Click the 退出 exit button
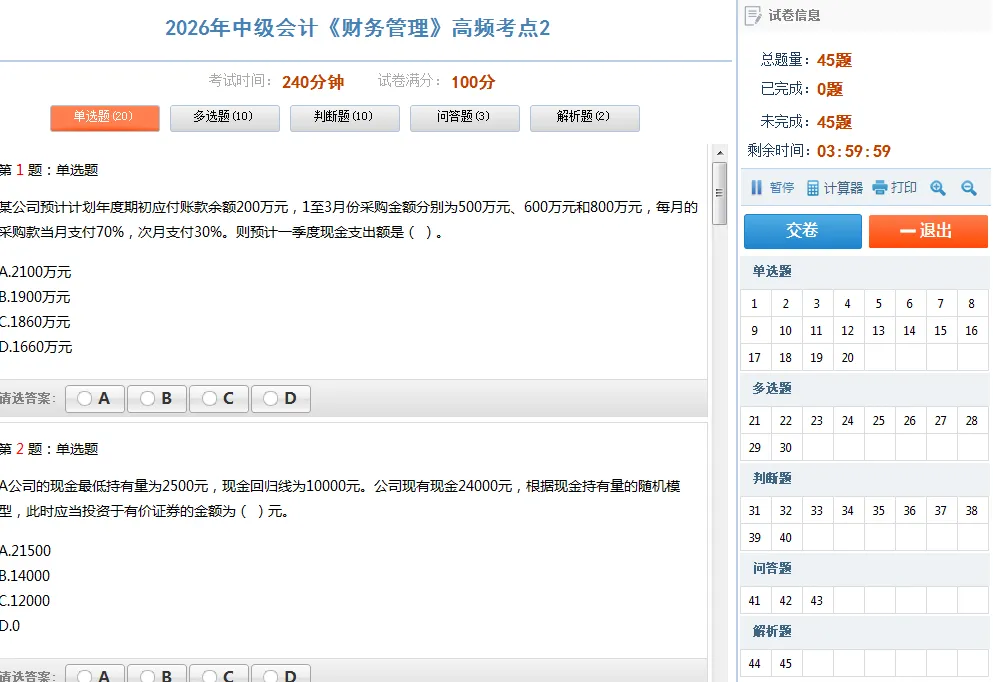993x682 pixels. (x=928, y=231)
